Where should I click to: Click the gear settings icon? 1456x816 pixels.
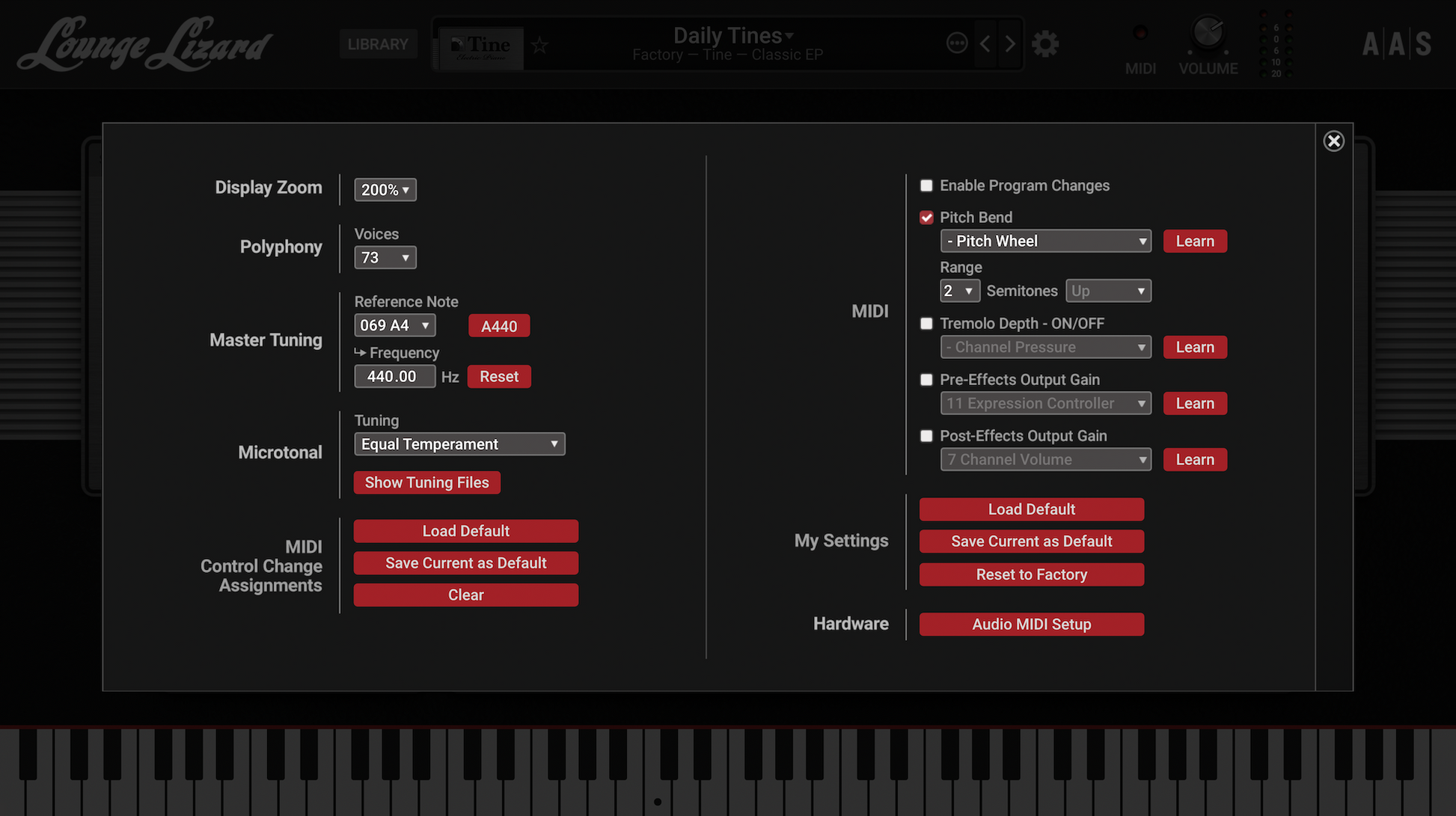(1045, 44)
